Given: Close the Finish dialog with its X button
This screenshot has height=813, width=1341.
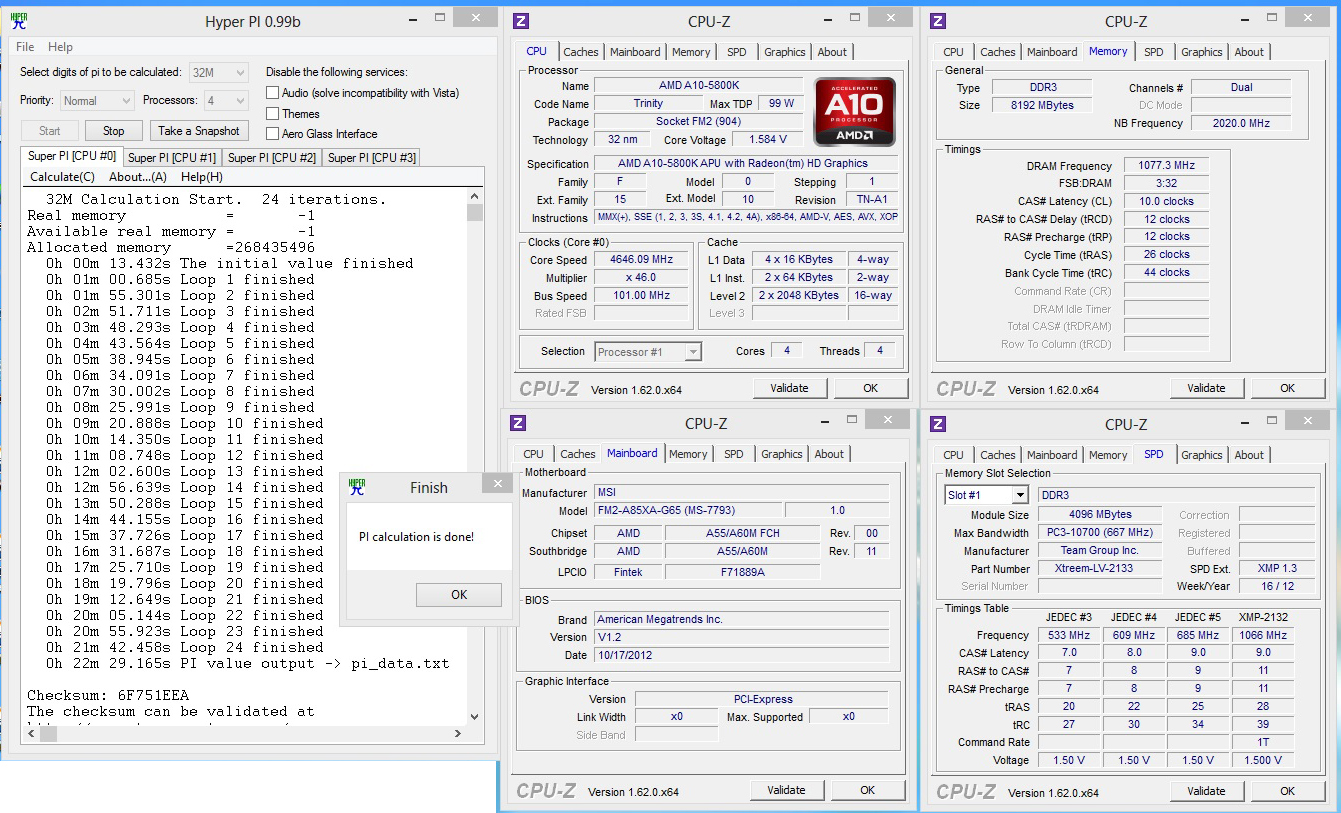Looking at the screenshot, I should click(x=497, y=484).
